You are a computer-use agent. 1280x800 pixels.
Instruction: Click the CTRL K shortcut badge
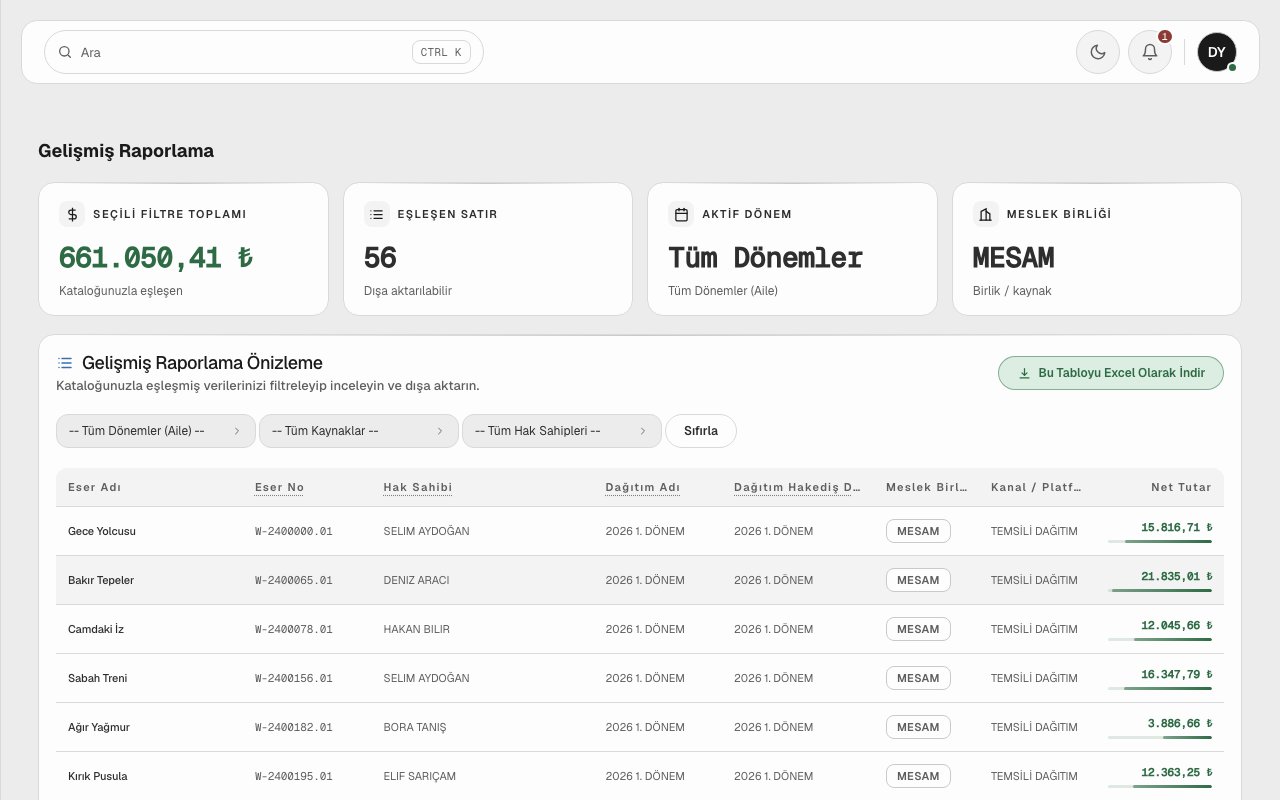point(441,52)
